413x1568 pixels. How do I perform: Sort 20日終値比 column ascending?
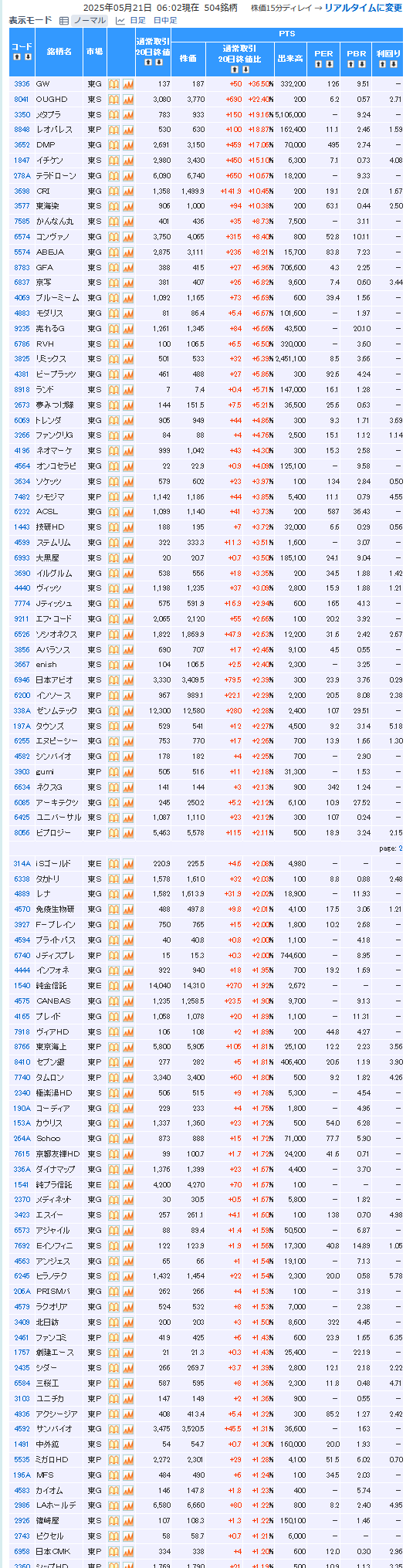234,70
